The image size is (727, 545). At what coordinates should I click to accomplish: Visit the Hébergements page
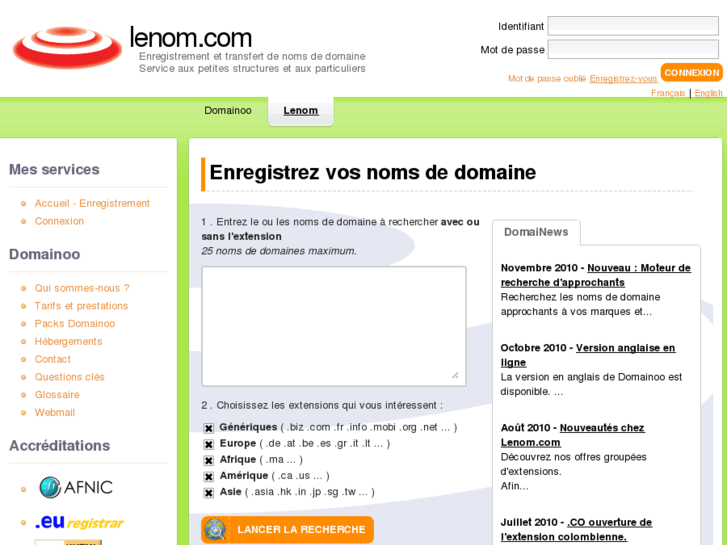(68, 341)
